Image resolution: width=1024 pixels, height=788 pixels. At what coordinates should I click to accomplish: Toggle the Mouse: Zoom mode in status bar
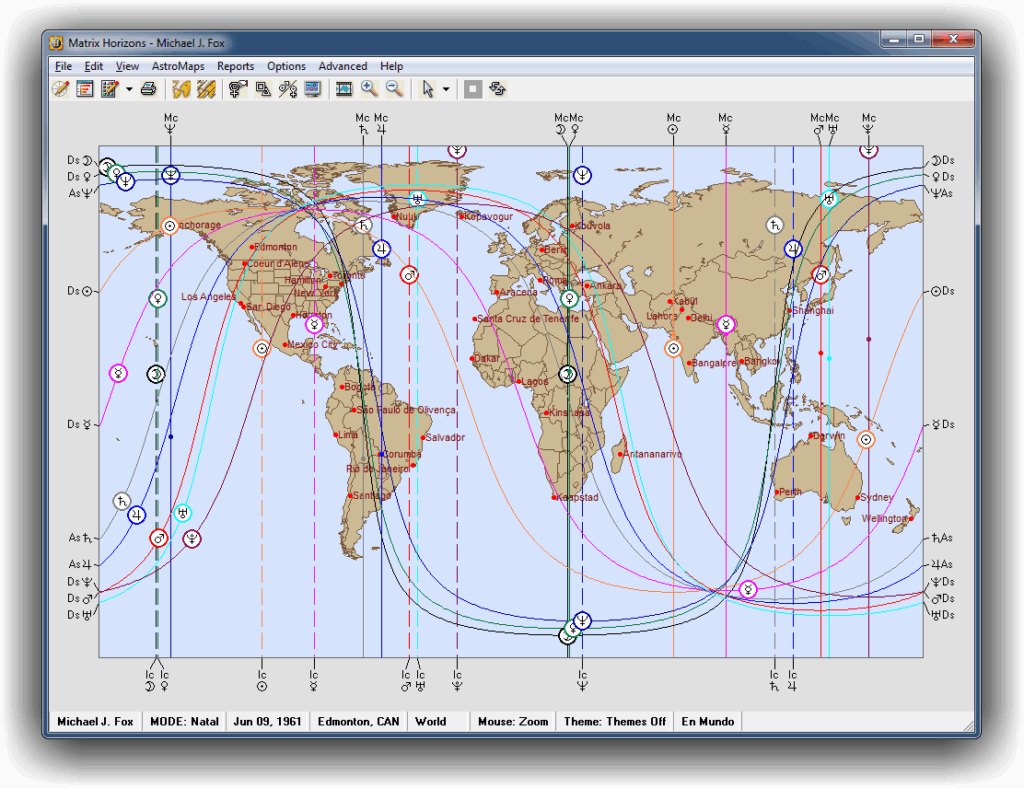click(x=512, y=721)
